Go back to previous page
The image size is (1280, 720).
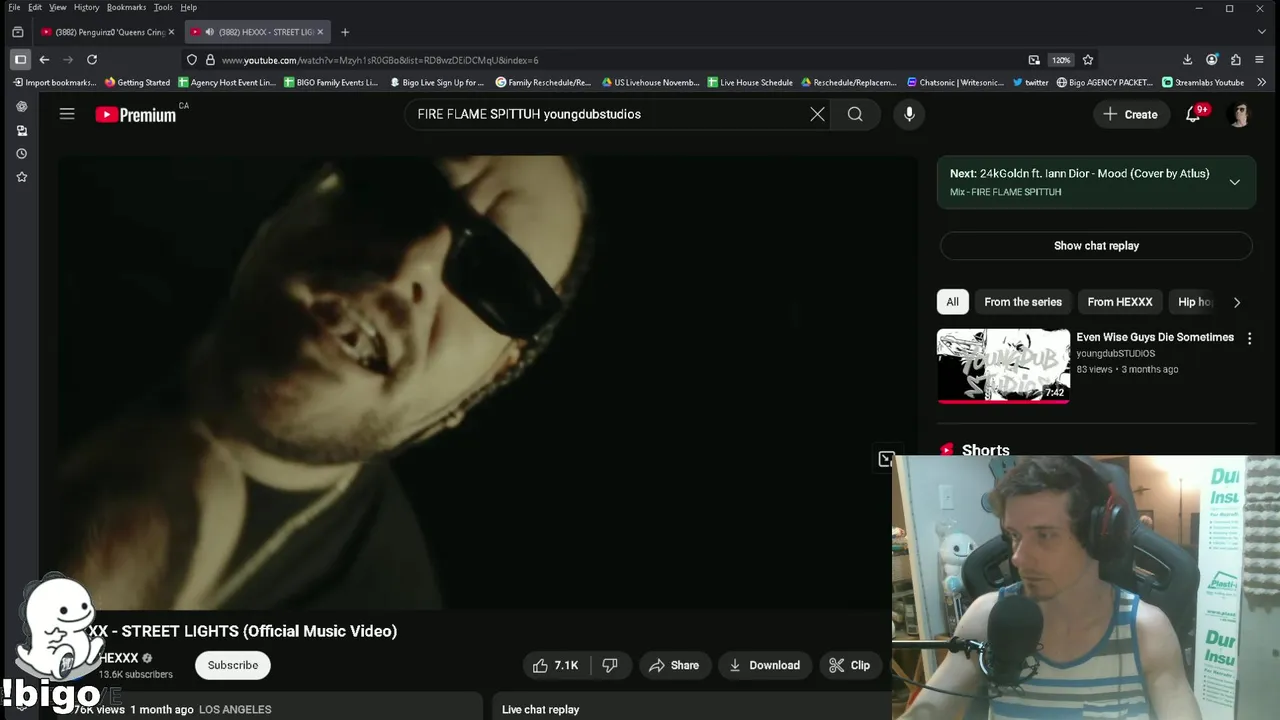(x=44, y=60)
